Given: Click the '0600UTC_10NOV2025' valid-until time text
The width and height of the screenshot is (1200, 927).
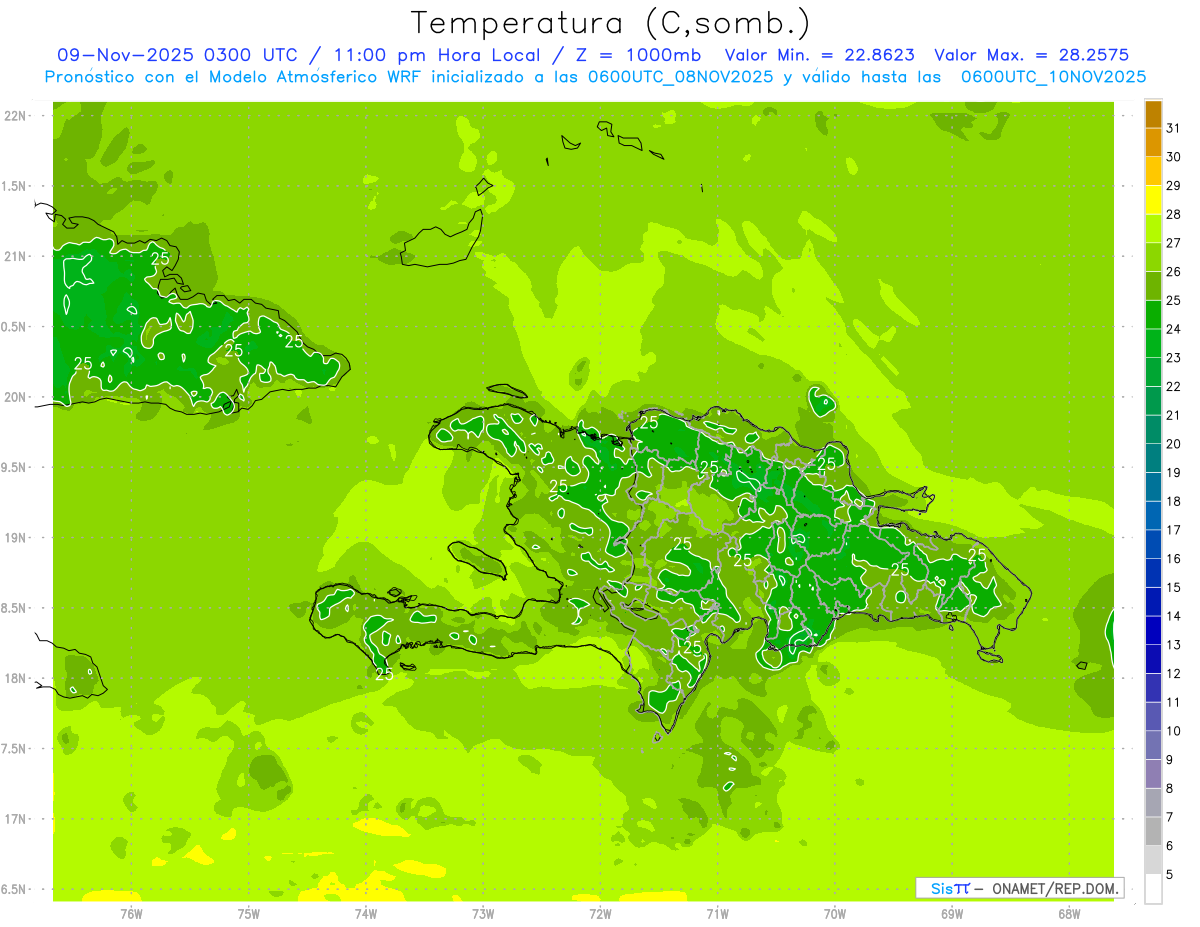Looking at the screenshot, I should [1053, 77].
